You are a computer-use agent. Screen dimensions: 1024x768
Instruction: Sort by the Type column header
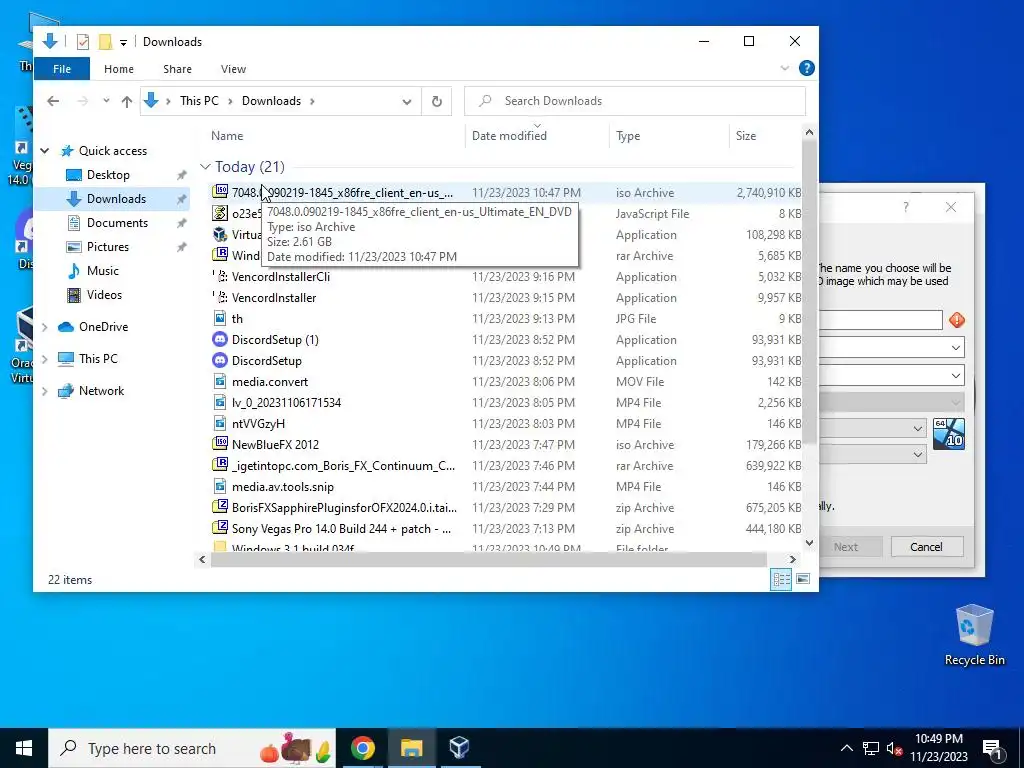628,136
